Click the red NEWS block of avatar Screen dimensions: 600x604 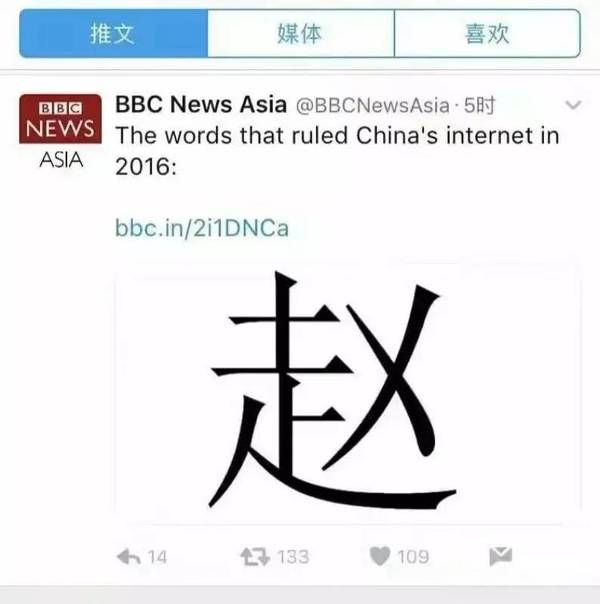coord(60,119)
